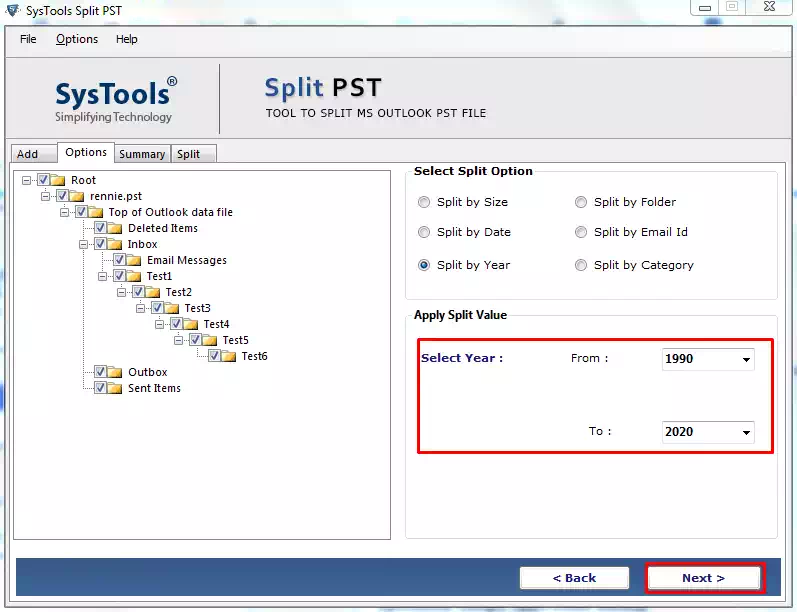Uncheck the Test1 checkbox
Viewport: 797px width, 612px height.
point(119,276)
